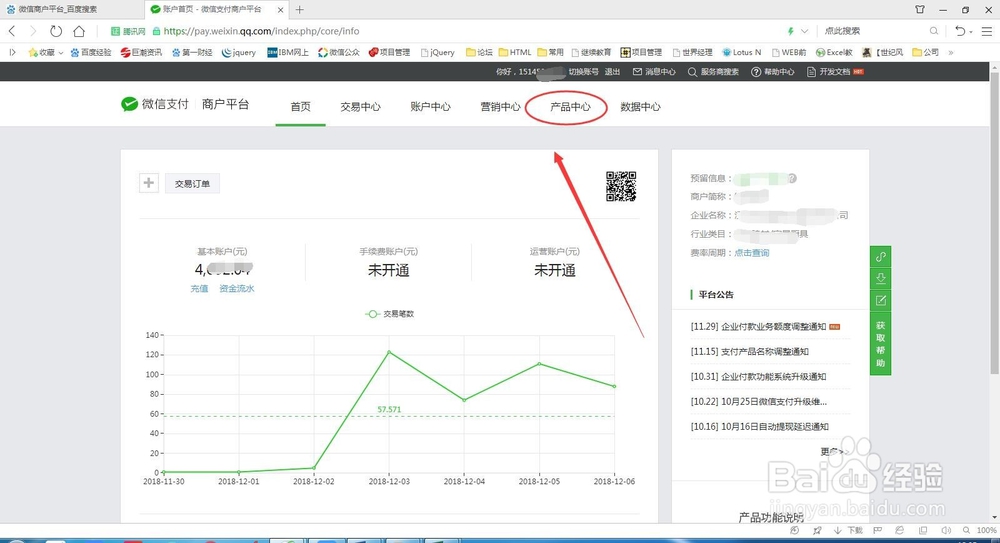Click the 100% zoom level in status bar
1000x543 pixels.
[x=987, y=530]
